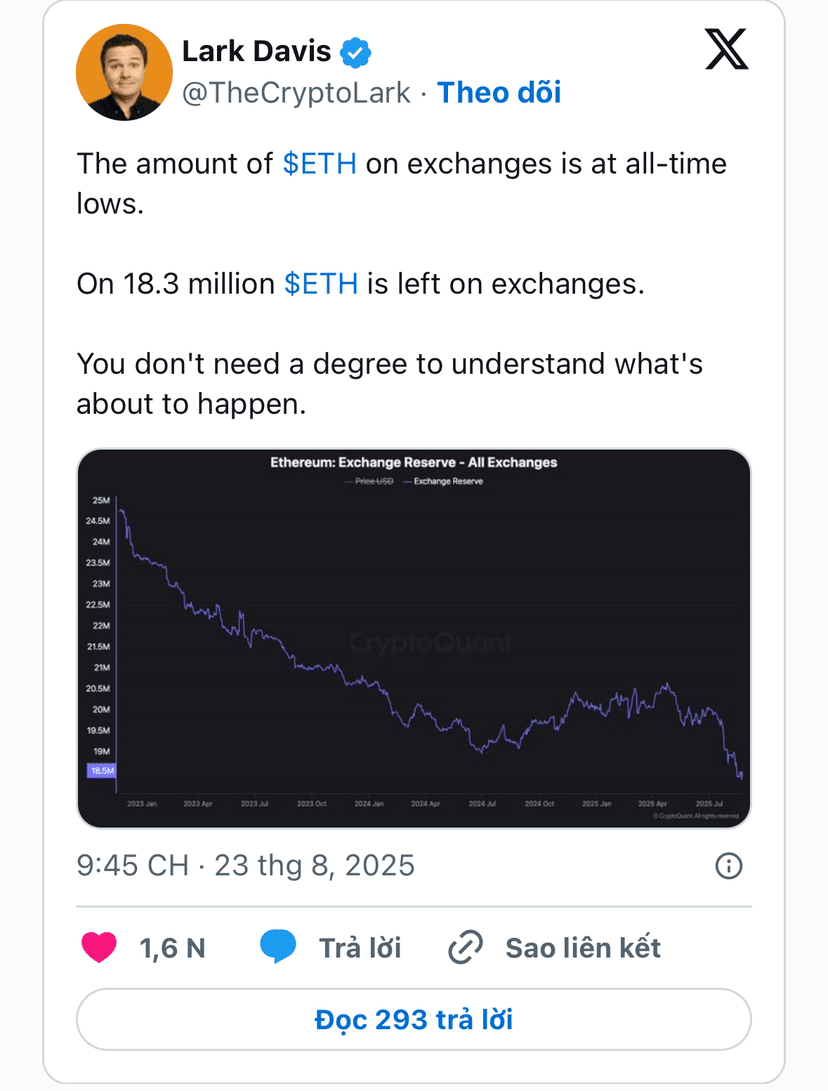Click the Lark Davis display name
The height and width of the screenshot is (1091, 828).
pos(256,51)
